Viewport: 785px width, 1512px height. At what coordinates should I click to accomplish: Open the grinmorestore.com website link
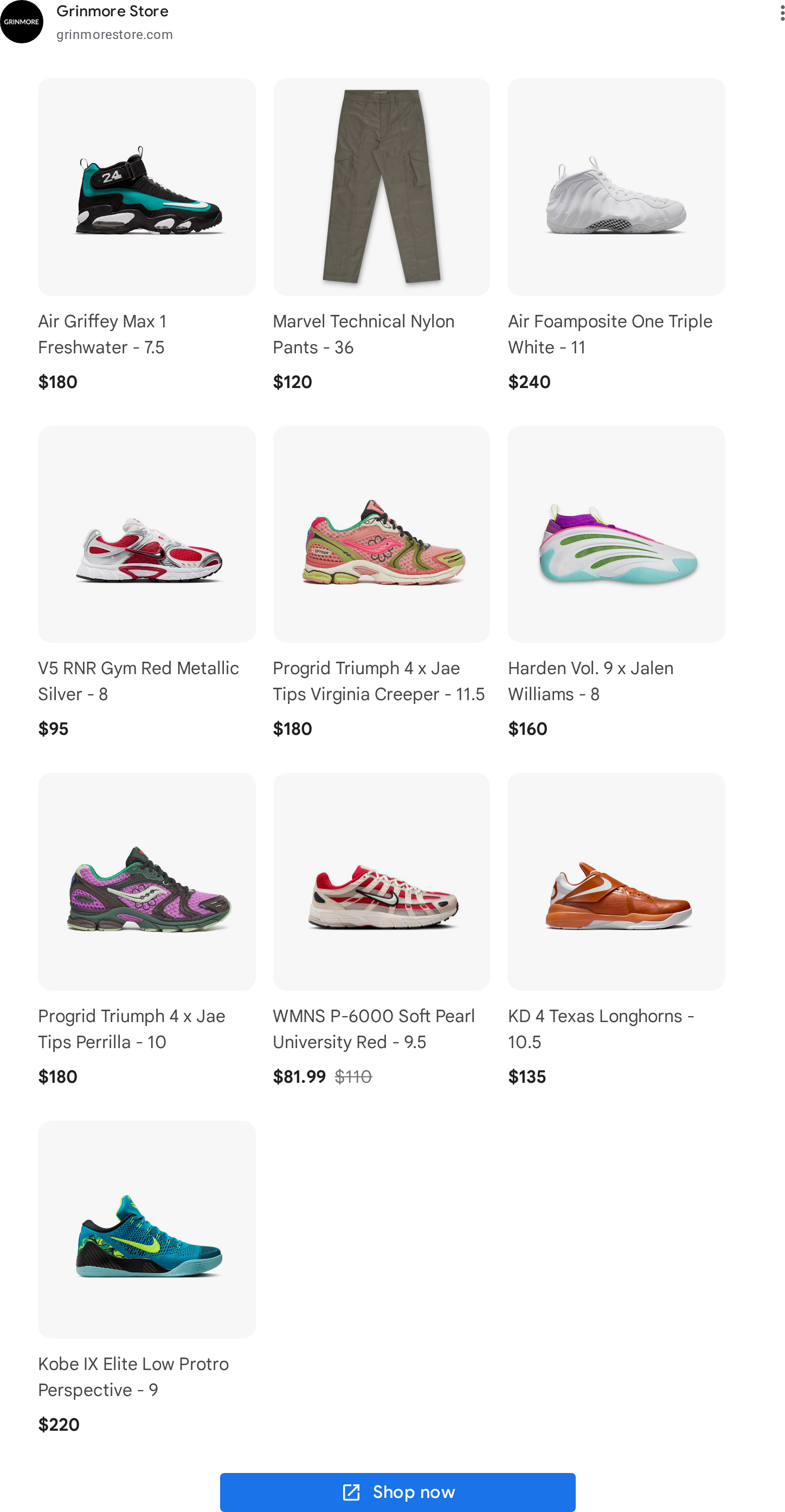(x=114, y=35)
